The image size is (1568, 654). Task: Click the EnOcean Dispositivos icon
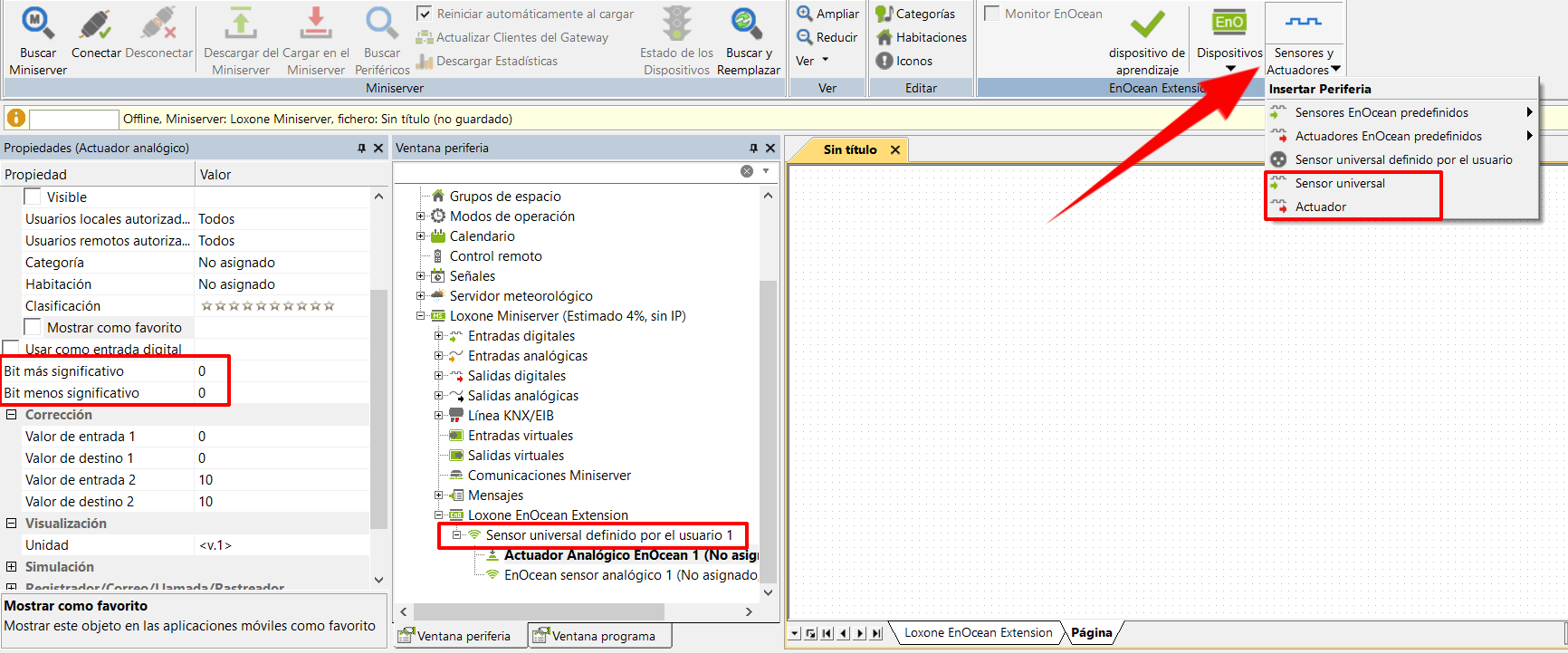click(x=1229, y=24)
